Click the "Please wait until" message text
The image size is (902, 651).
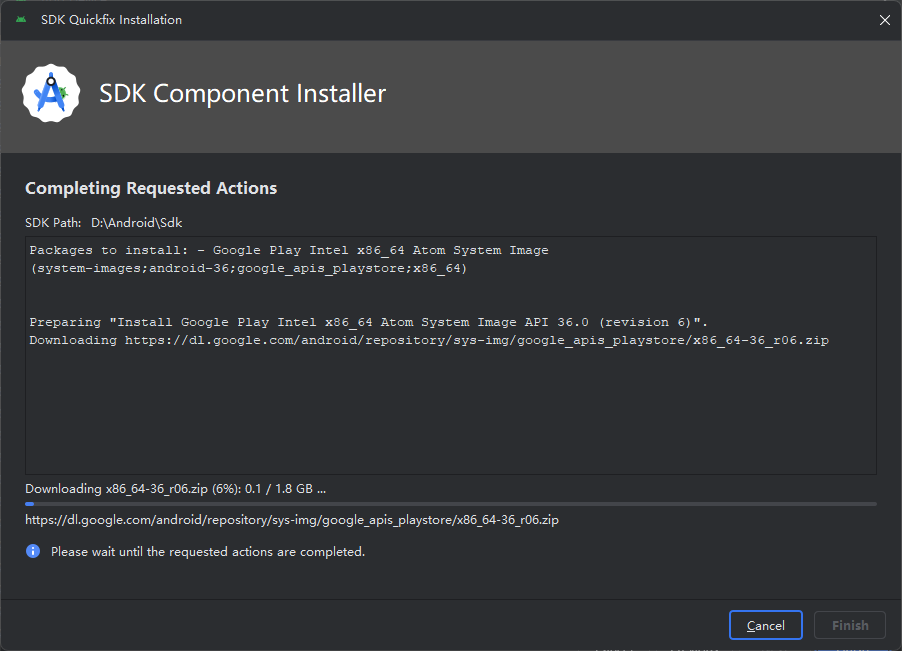point(208,551)
